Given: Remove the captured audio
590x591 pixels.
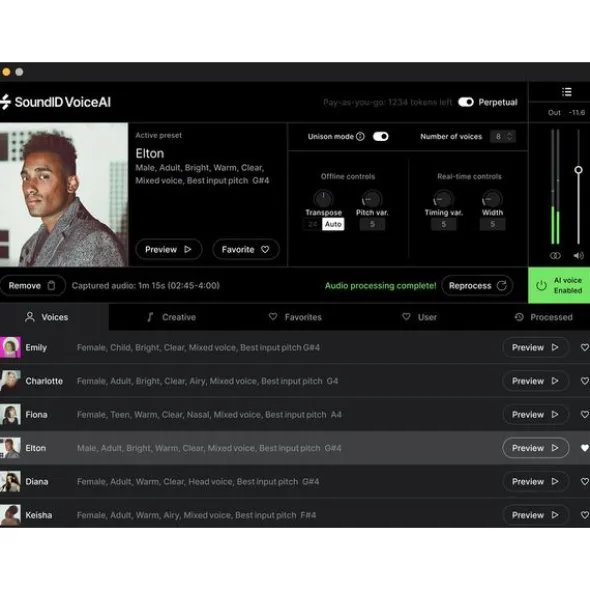Looking at the screenshot, I should tap(32, 285).
